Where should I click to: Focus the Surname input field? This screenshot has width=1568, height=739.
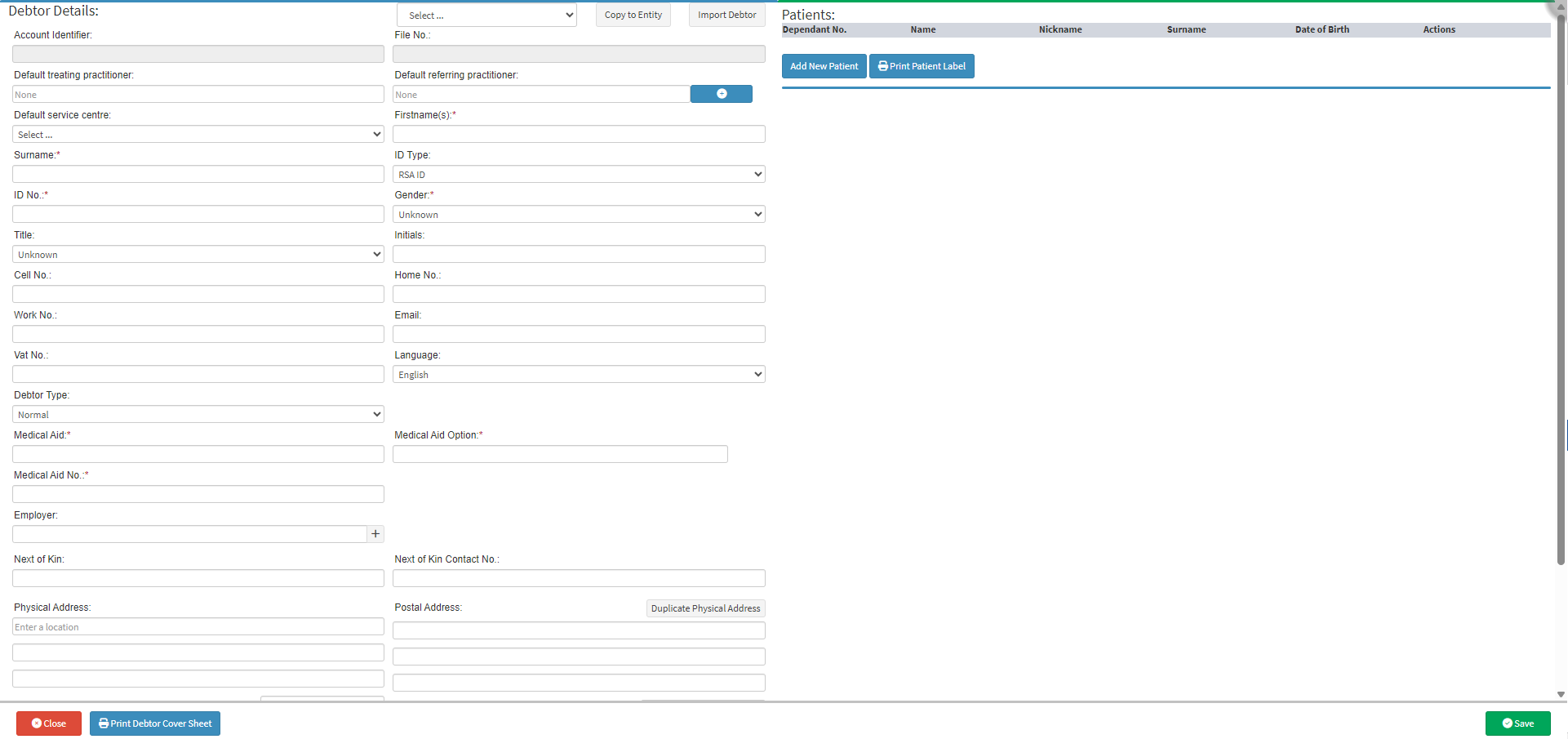(198, 174)
